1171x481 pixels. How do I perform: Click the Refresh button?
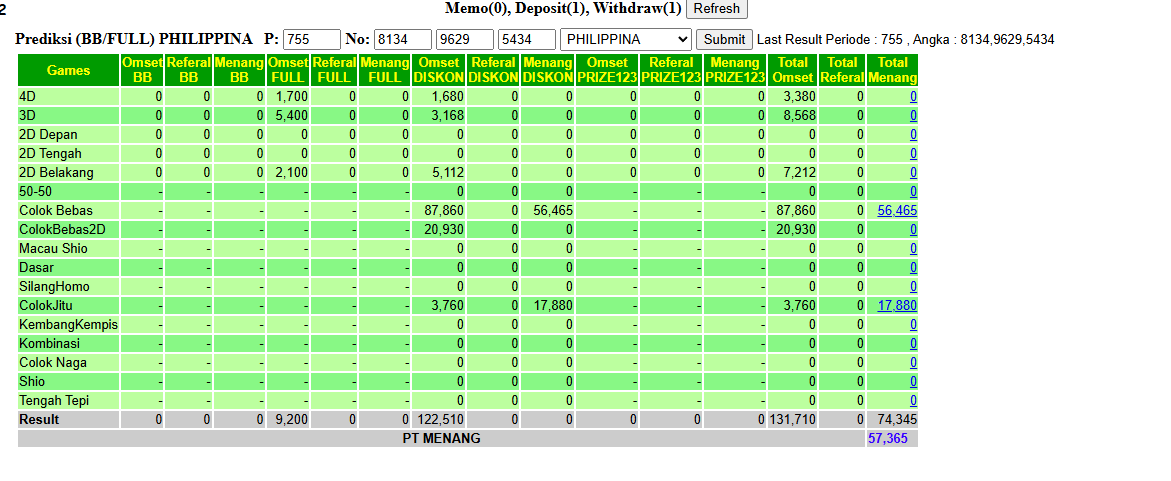coord(716,9)
